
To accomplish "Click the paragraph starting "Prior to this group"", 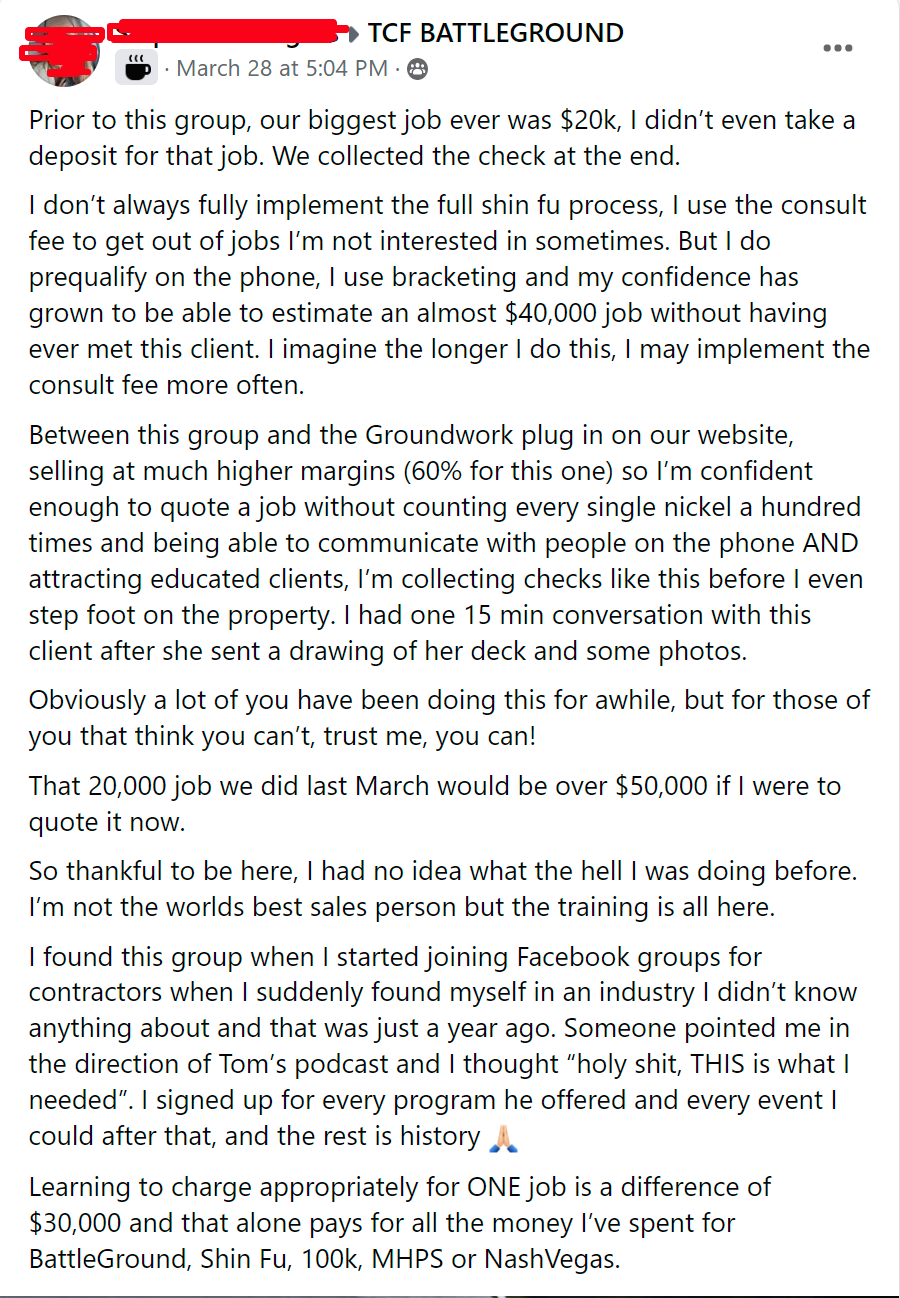I will pos(441,139).
